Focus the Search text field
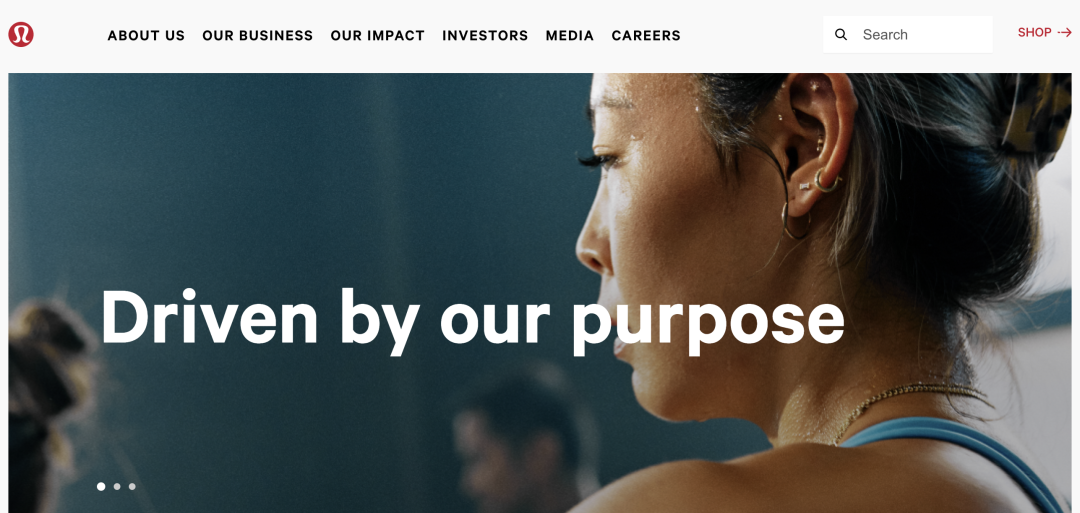 click(x=908, y=34)
